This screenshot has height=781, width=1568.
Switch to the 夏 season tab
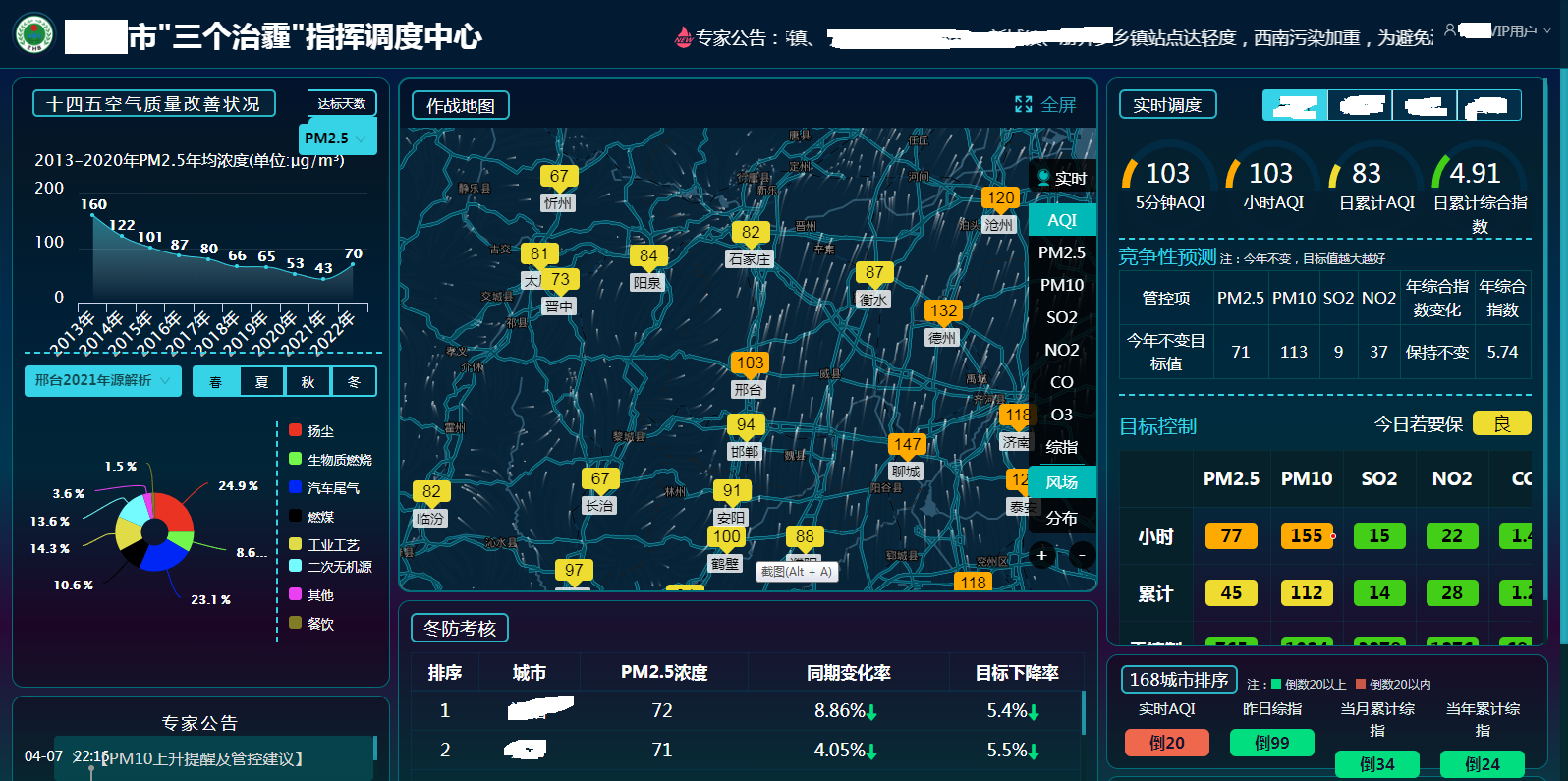[261, 381]
